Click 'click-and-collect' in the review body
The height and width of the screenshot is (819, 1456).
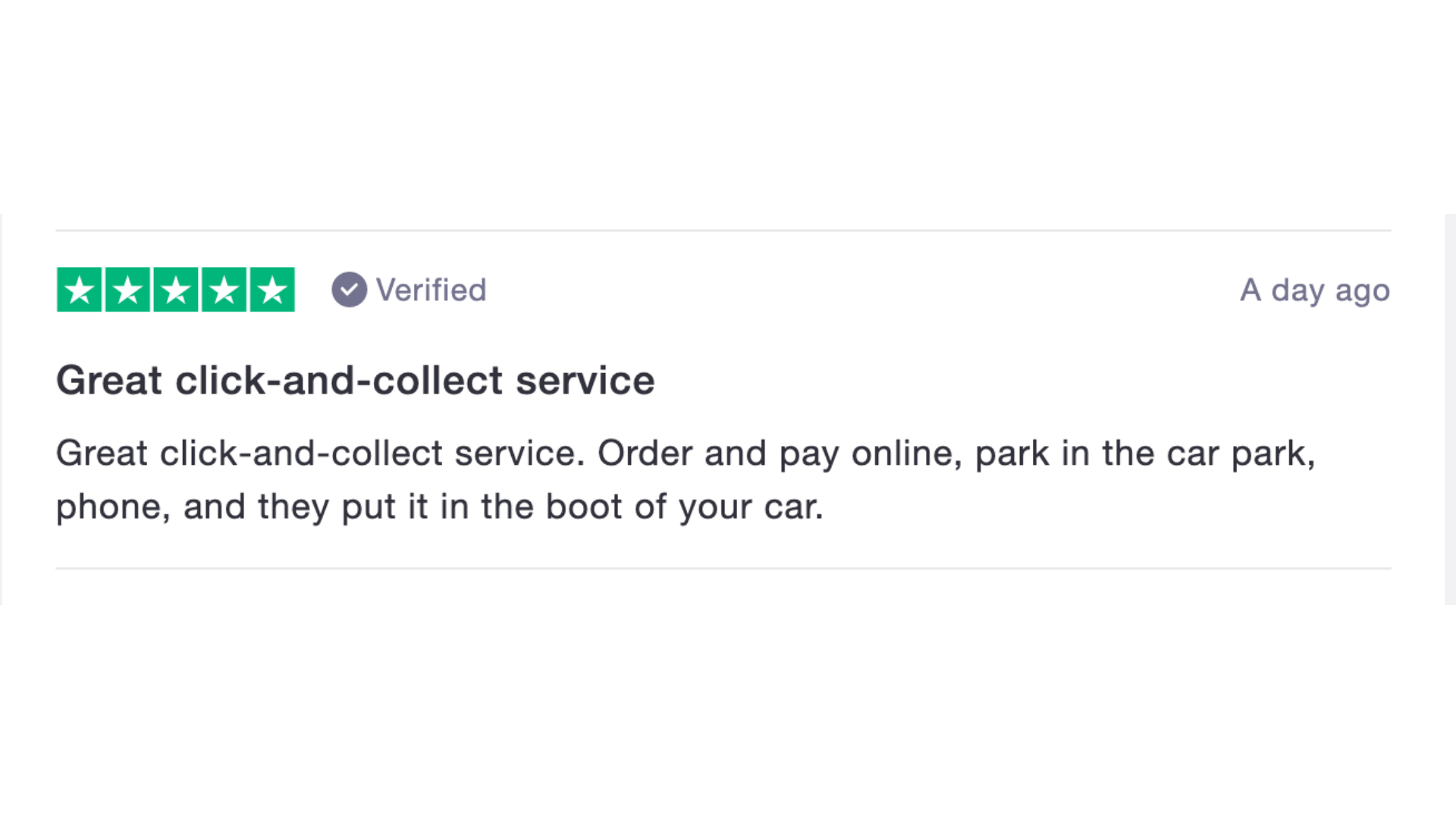(x=301, y=453)
